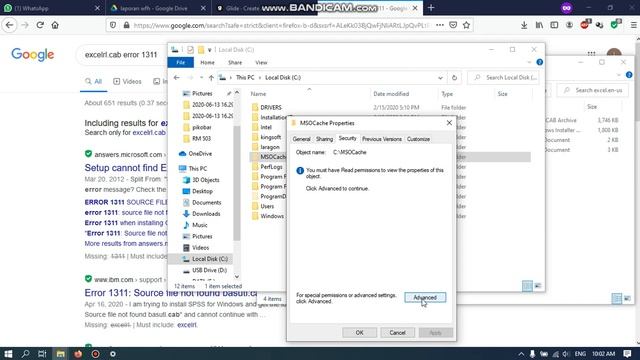Open Firefox downloads panel
The image size is (640, 360).
(524, 25)
